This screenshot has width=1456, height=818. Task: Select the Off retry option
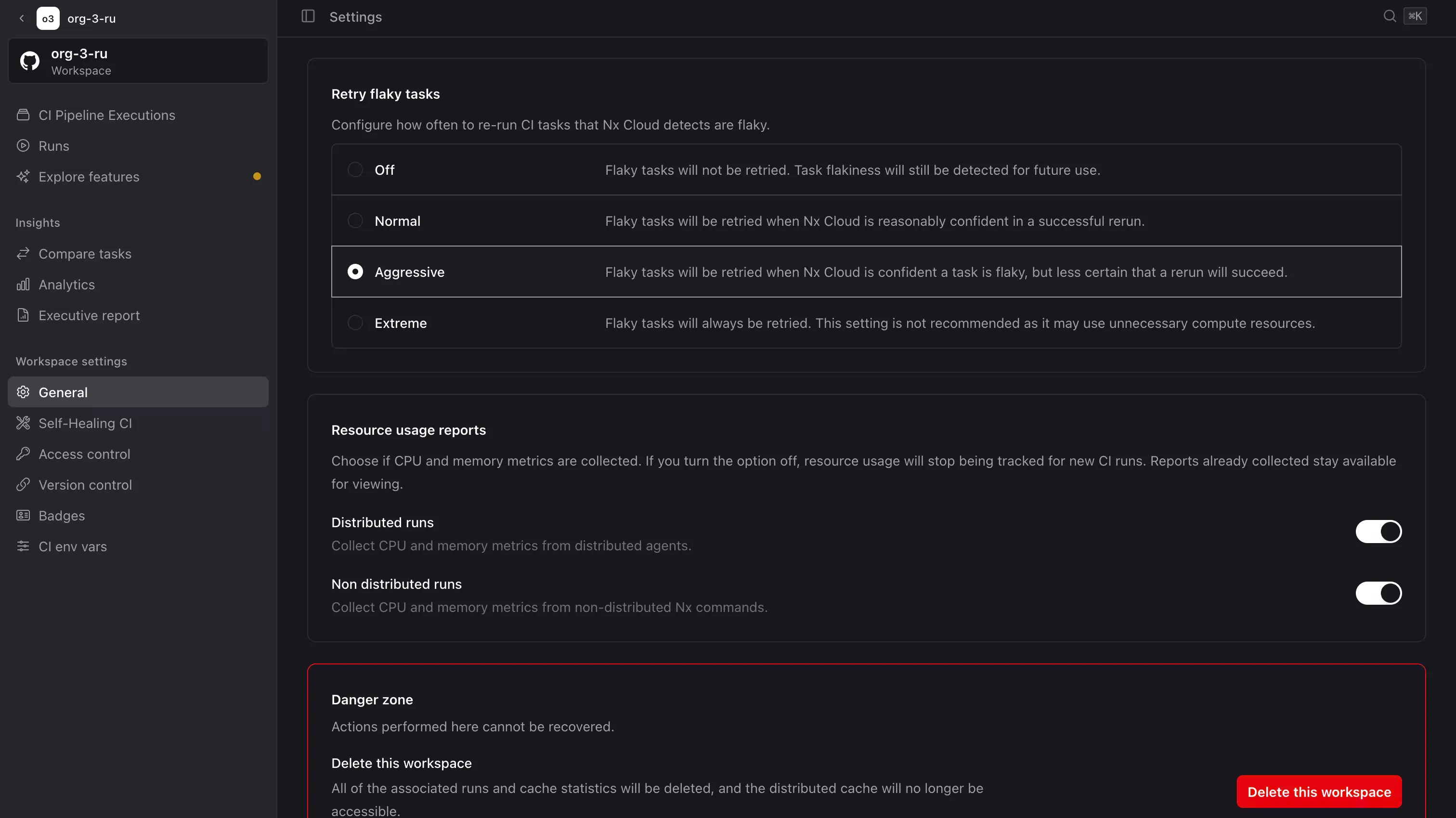pos(866,169)
